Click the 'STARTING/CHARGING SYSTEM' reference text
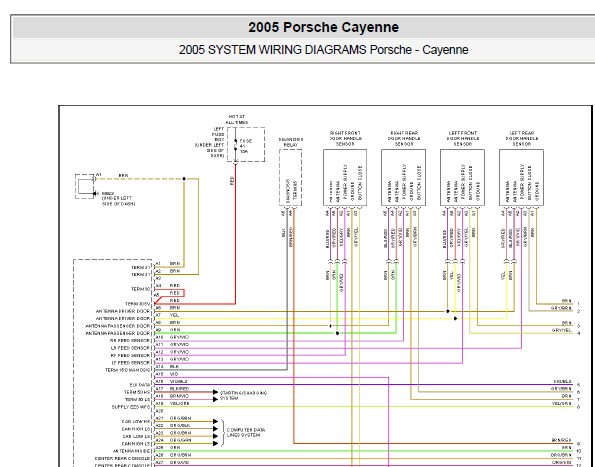 243,395
